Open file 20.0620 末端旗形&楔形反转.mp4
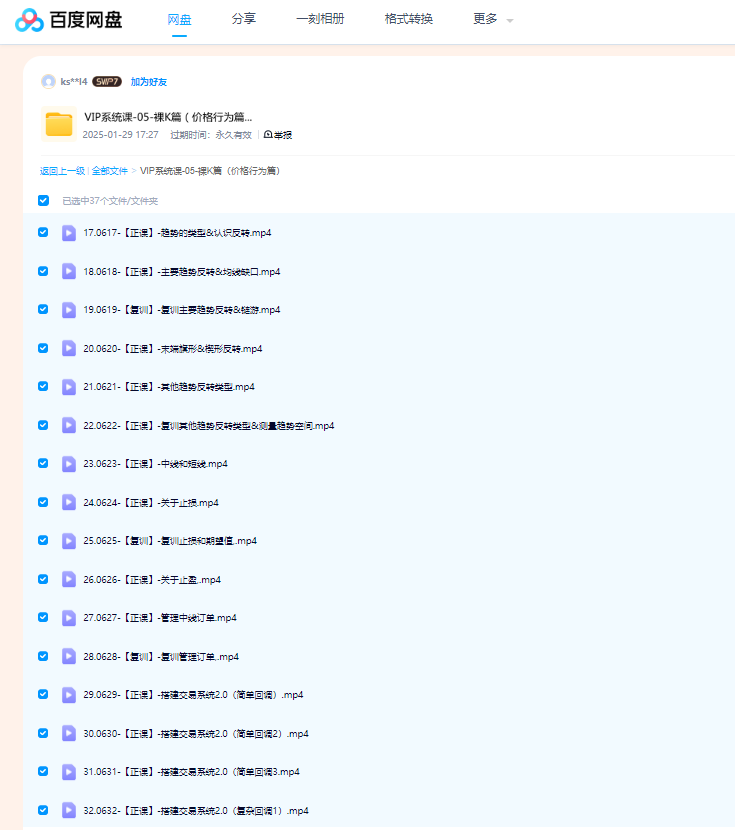The height and width of the screenshot is (830, 735). click(173, 349)
